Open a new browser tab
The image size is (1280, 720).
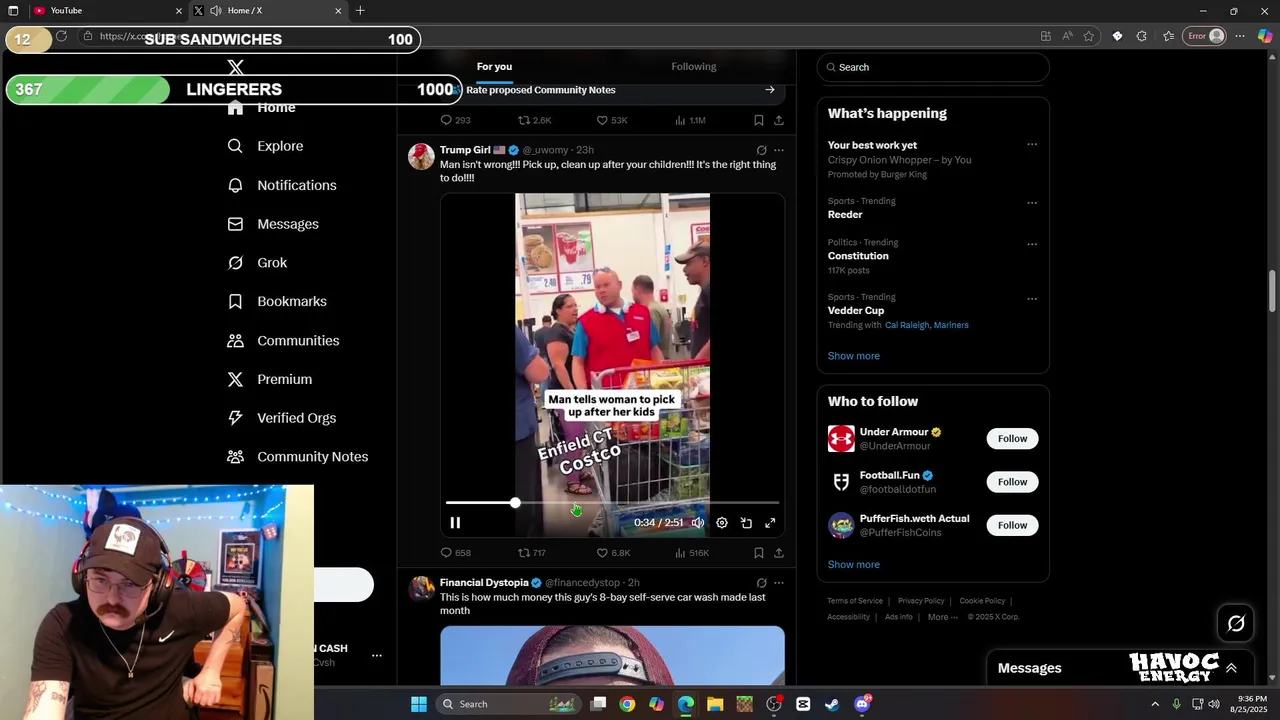[x=360, y=11]
